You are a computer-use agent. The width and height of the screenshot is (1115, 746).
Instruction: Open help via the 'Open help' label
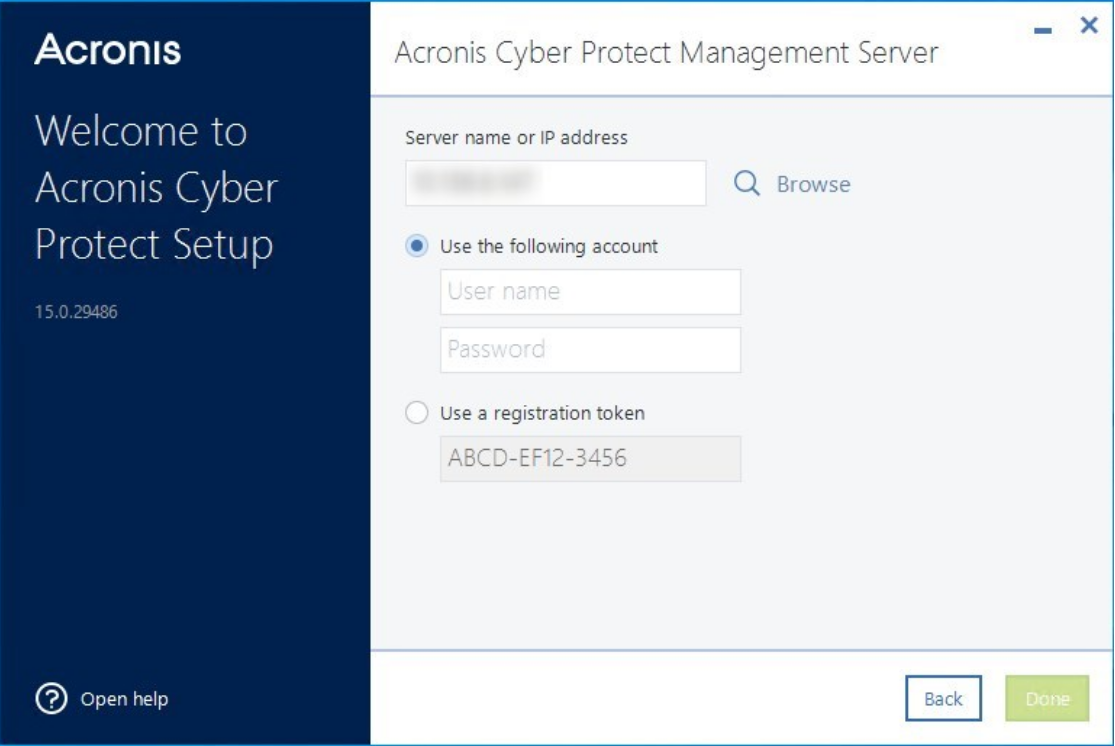124,699
